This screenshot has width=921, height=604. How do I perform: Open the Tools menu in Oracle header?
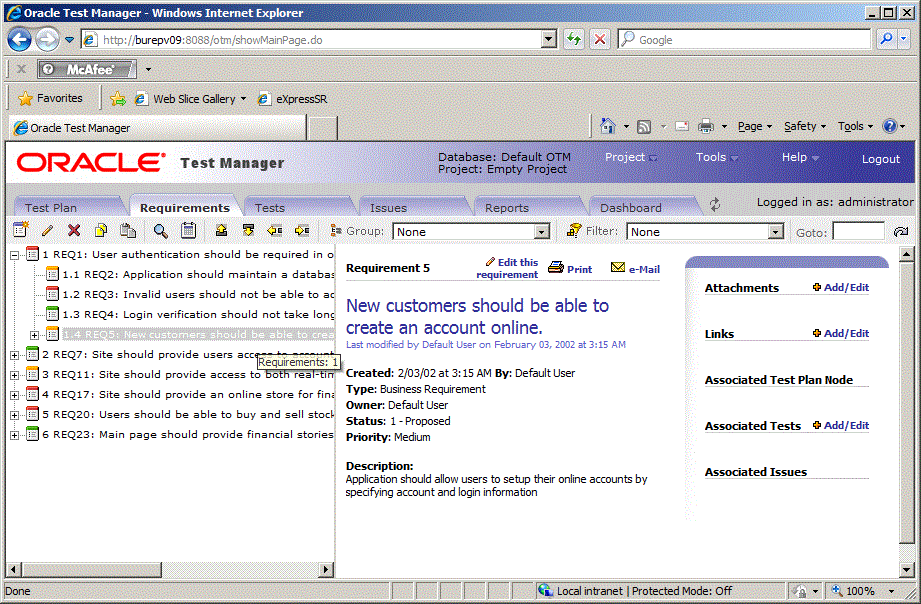point(717,157)
